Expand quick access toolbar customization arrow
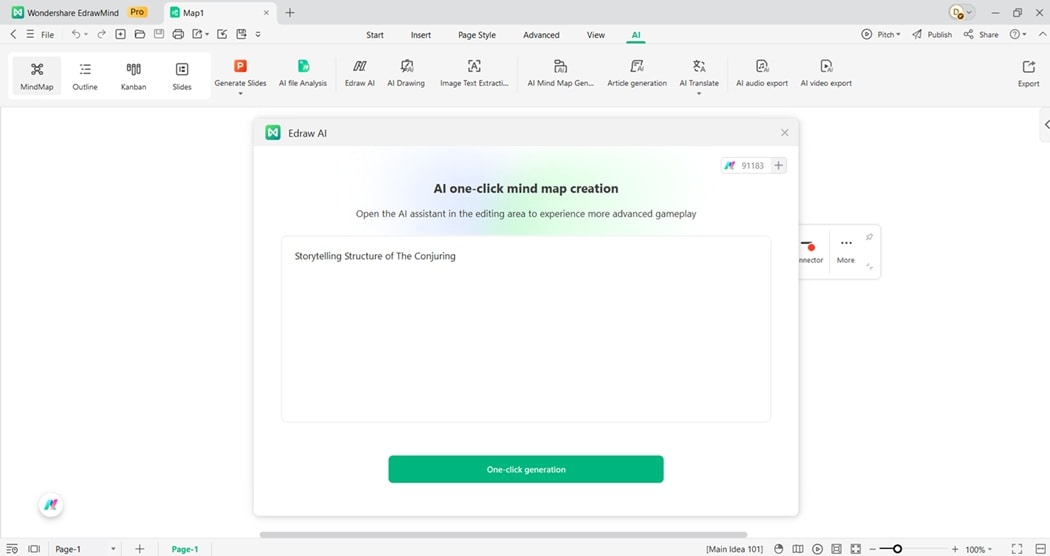The width and height of the screenshot is (1050, 556). pyautogui.click(x=258, y=34)
